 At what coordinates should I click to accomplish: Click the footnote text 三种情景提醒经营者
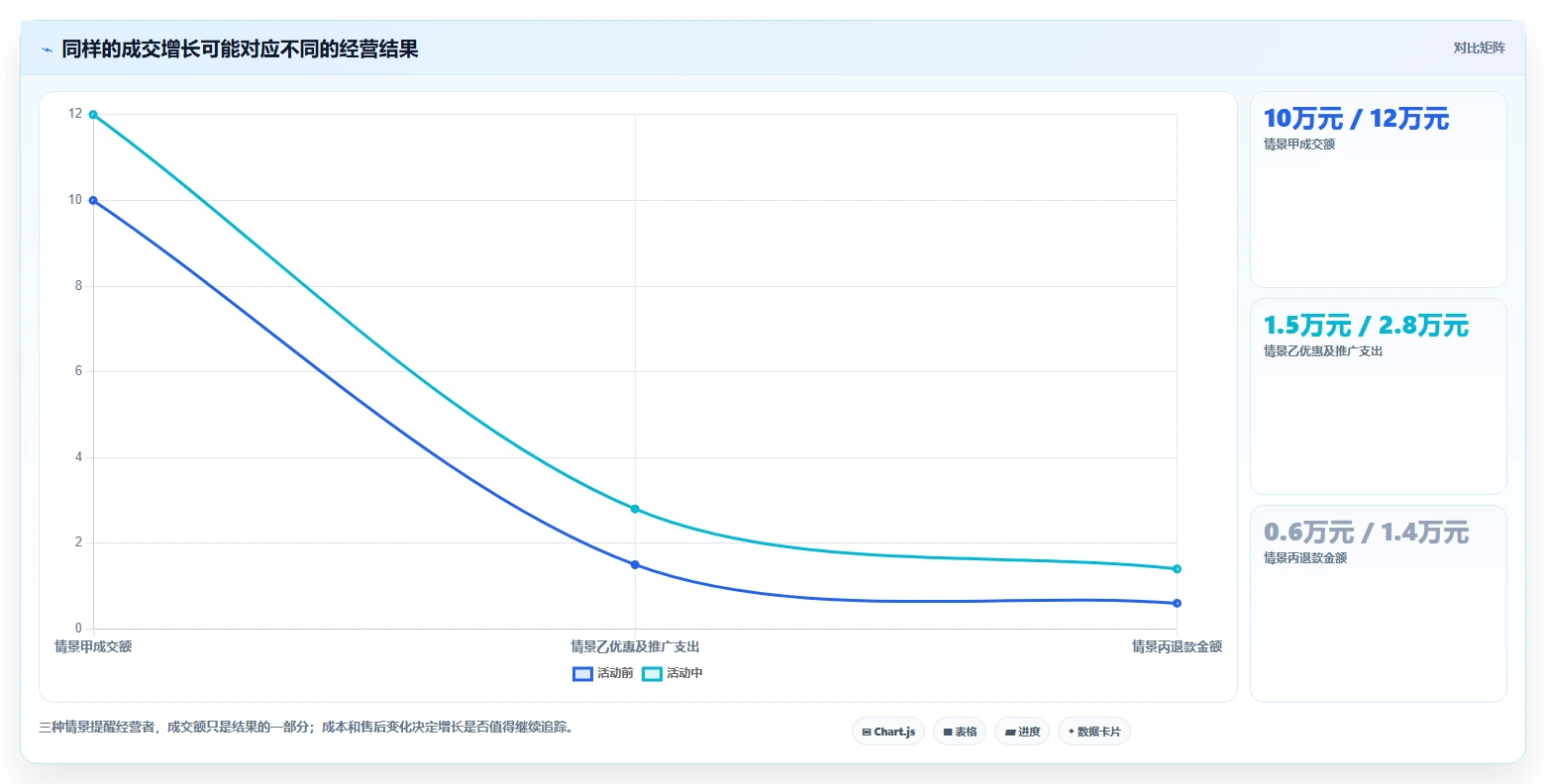tap(99, 728)
